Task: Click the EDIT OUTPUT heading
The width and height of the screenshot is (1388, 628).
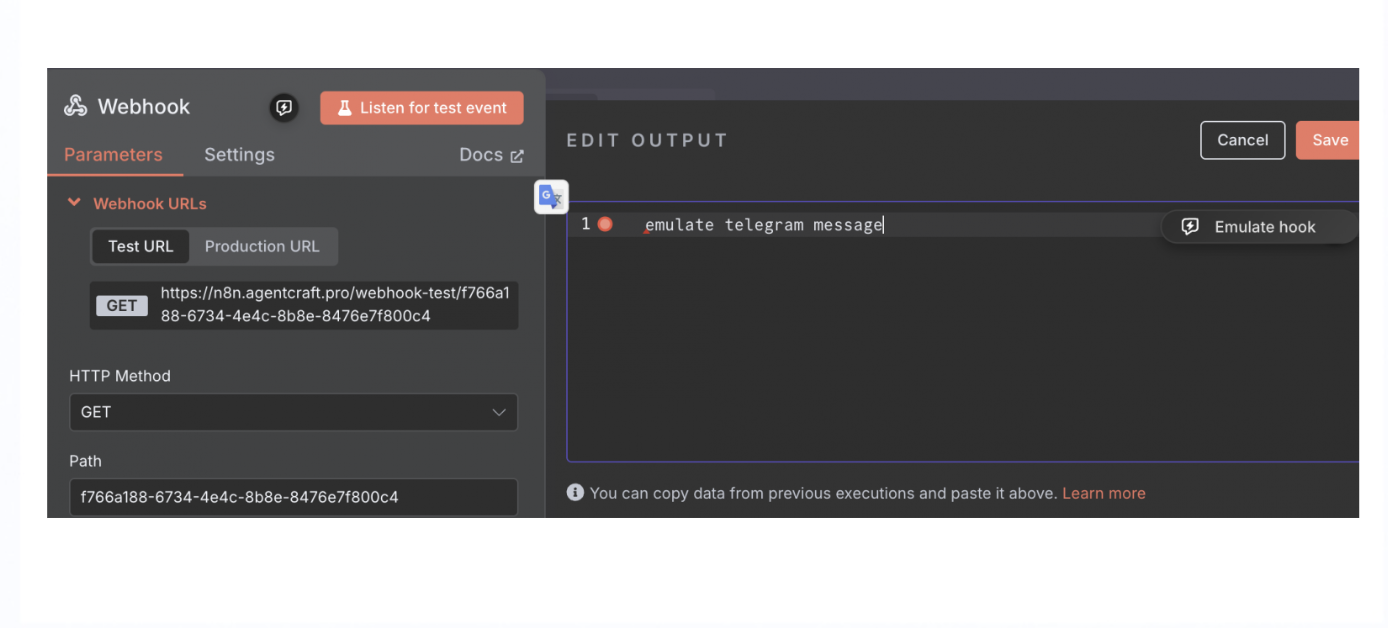Action: click(x=647, y=140)
